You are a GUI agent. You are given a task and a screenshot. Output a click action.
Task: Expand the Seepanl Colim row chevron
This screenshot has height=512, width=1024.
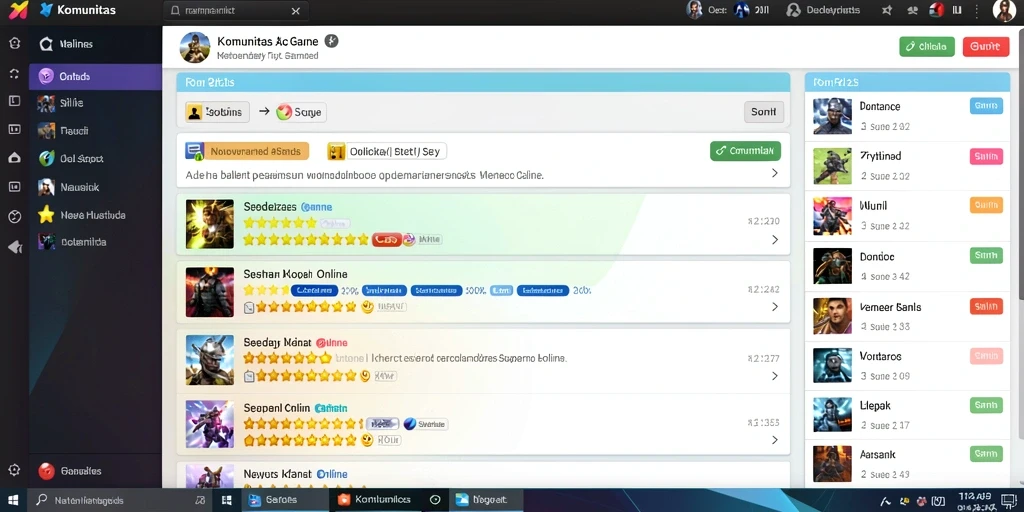pyautogui.click(x=775, y=440)
